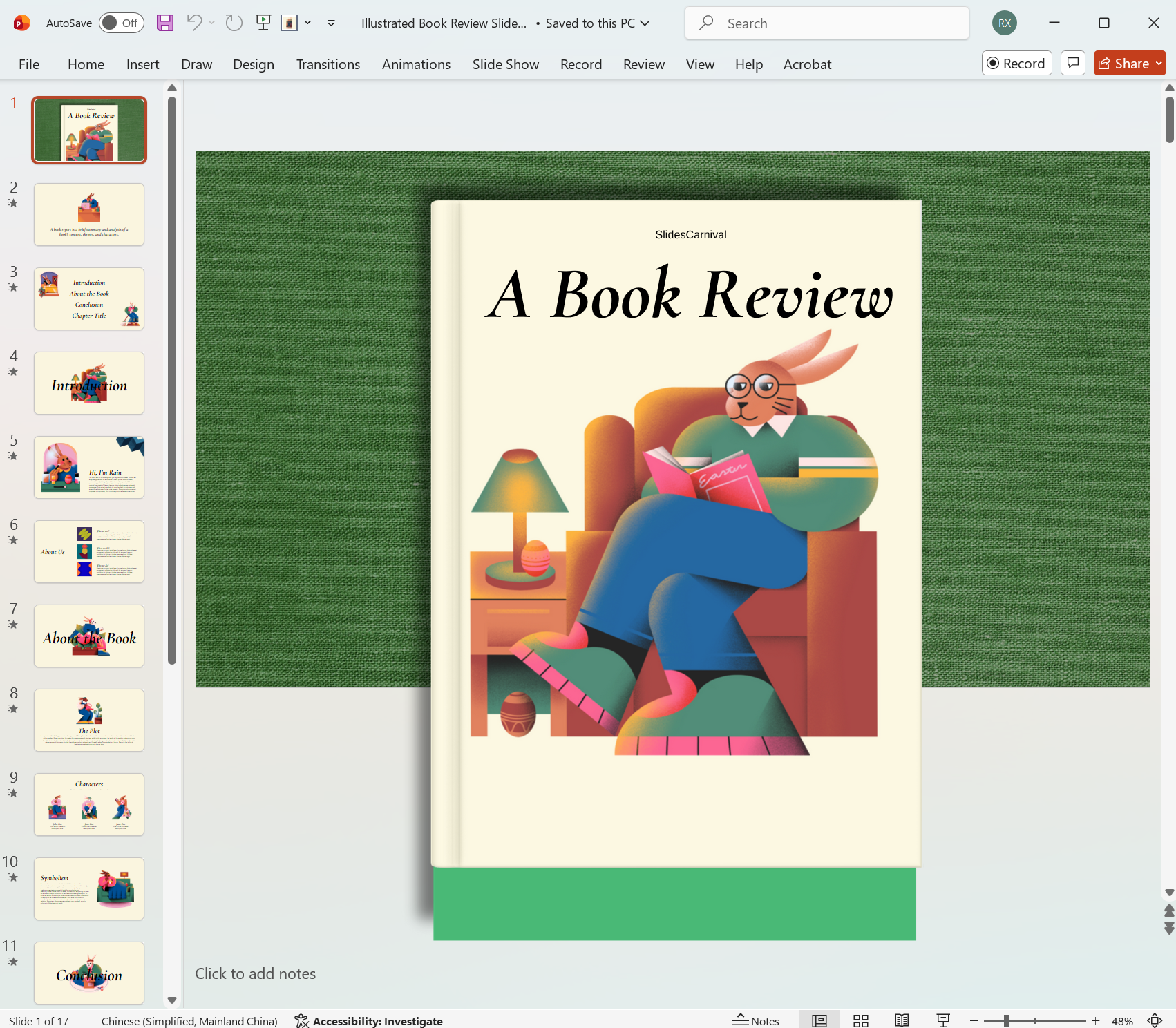Expand the Saved to this PC dropdown
The image size is (1176, 1028).
[645, 23]
